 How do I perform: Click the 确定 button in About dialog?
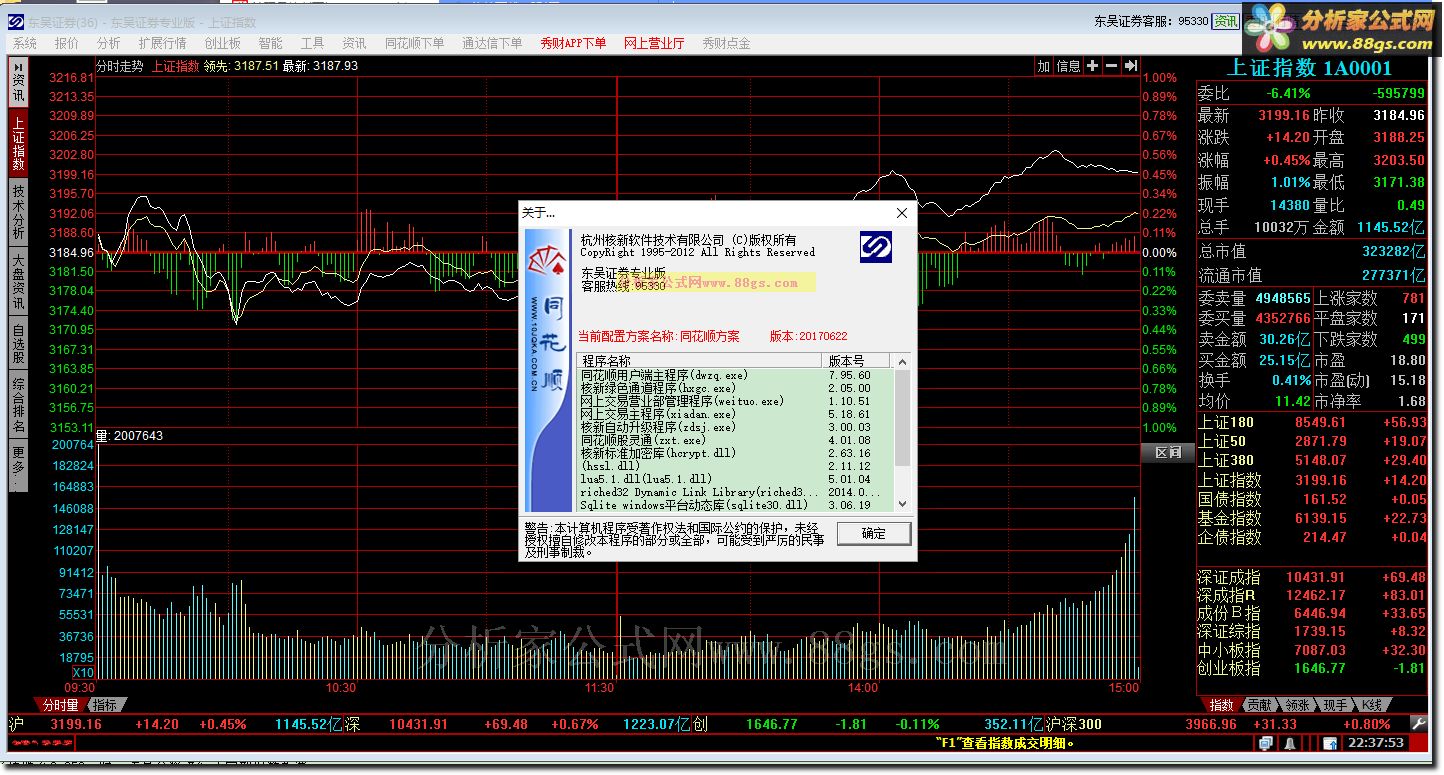[x=874, y=533]
